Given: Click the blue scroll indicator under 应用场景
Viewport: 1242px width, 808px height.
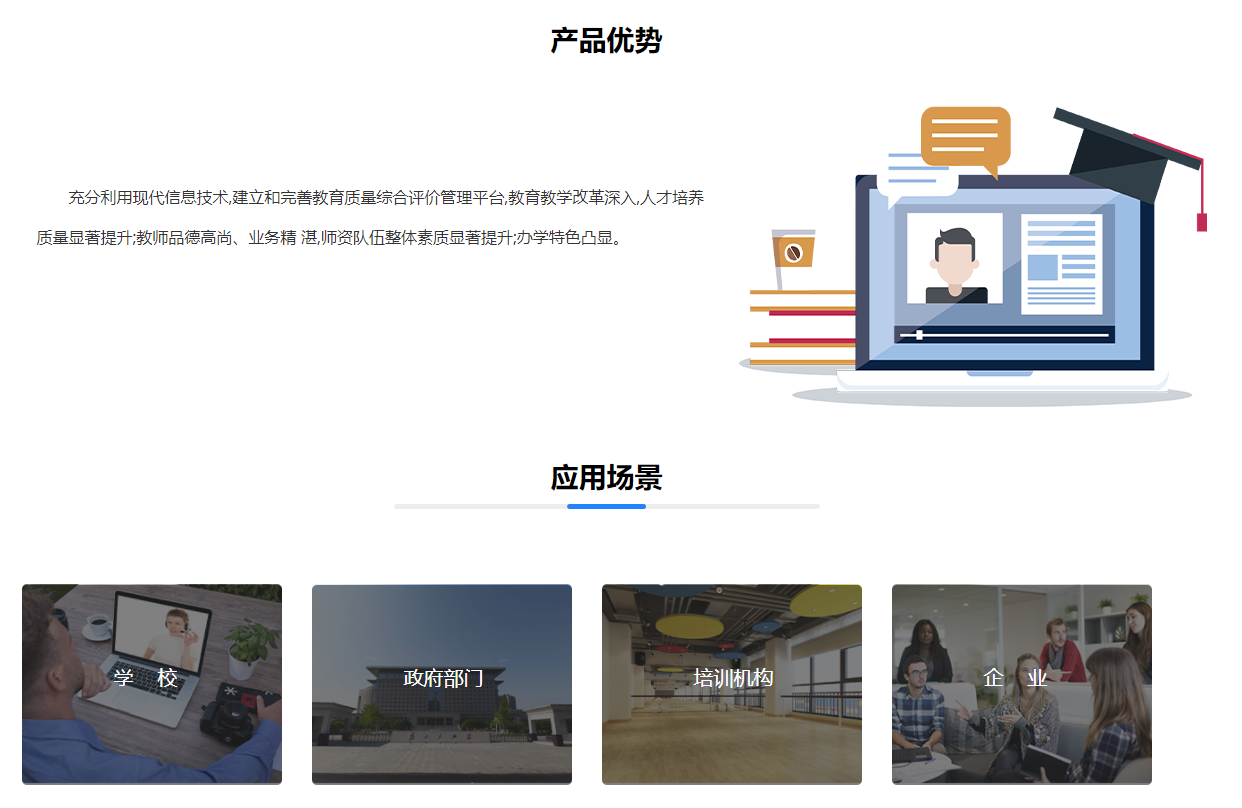Looking at the screenshot, I should 606,507.
